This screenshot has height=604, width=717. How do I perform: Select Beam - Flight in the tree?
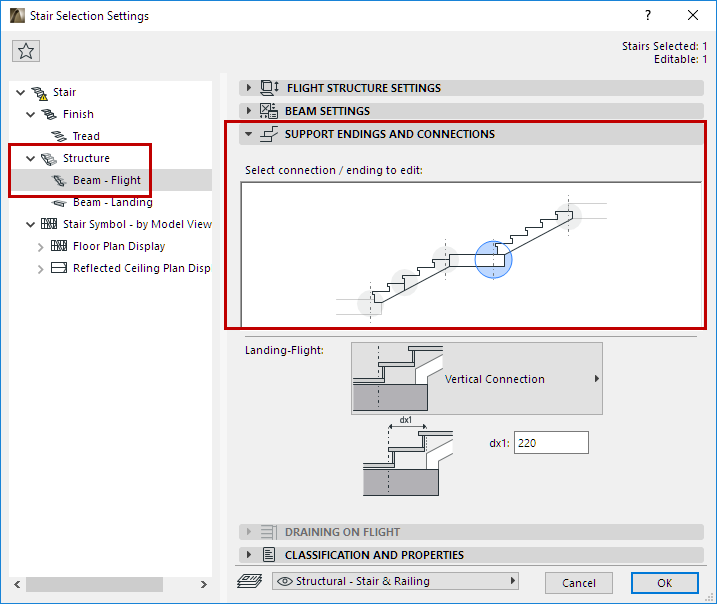coord(107,180)
